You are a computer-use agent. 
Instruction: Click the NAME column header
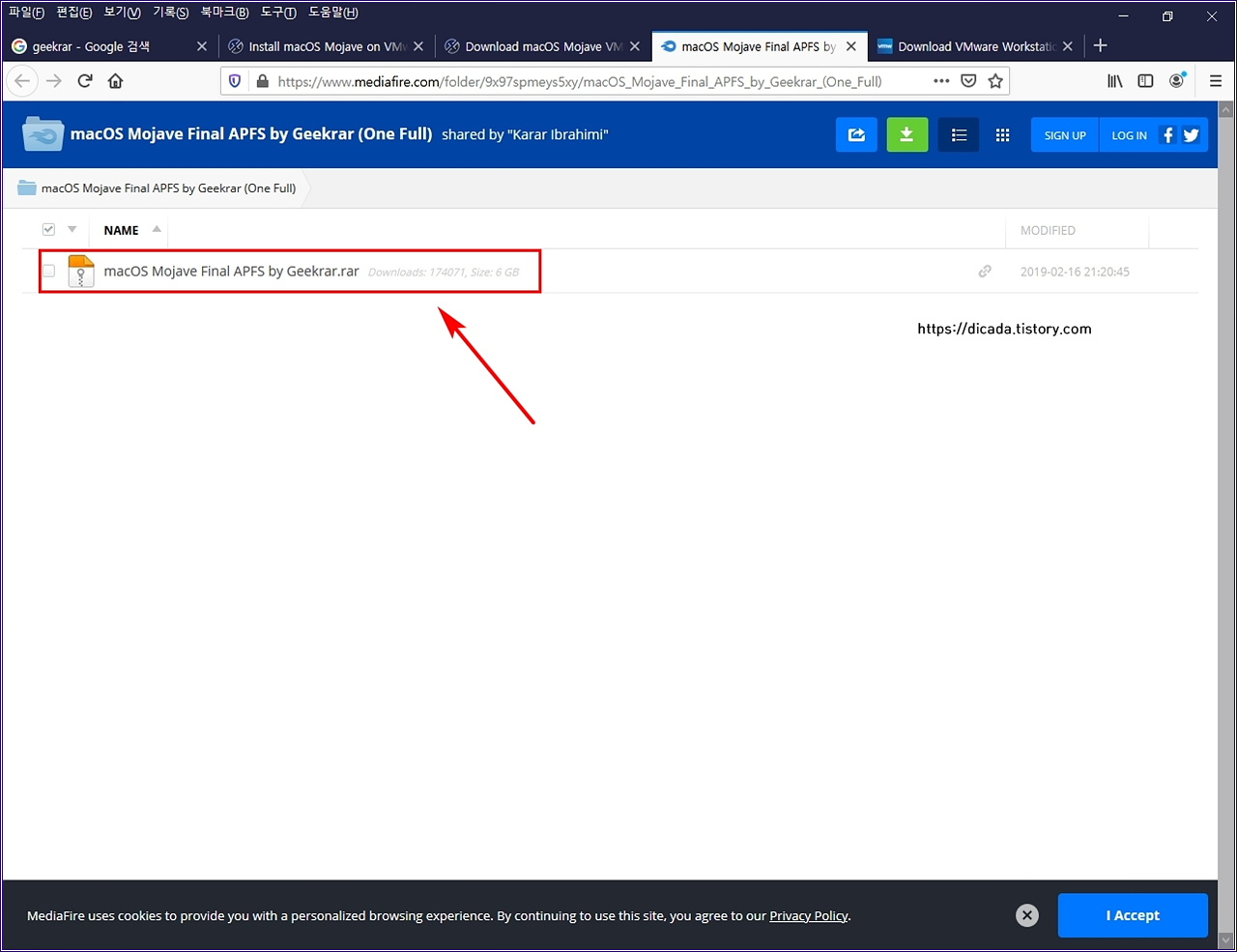(121, 230)
